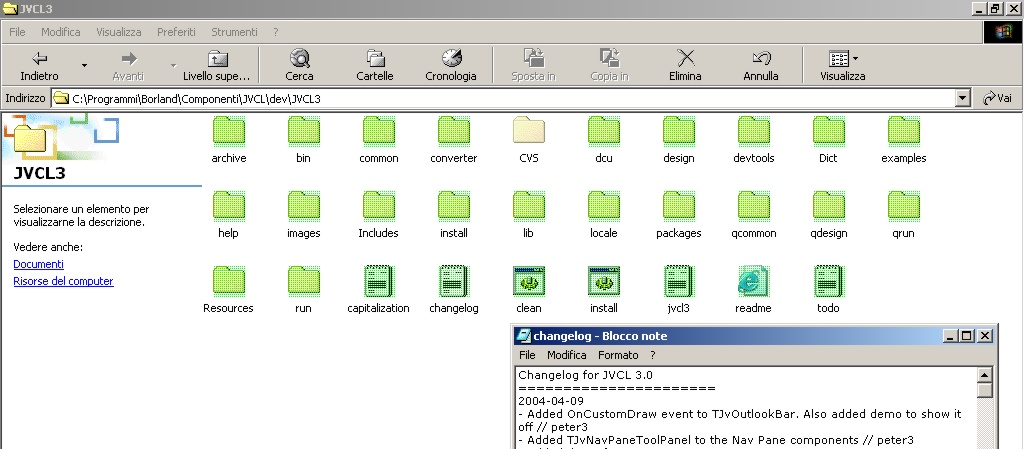Click the Vai go button
Viewport: 1024px width, 449px height.
(997, 99)
